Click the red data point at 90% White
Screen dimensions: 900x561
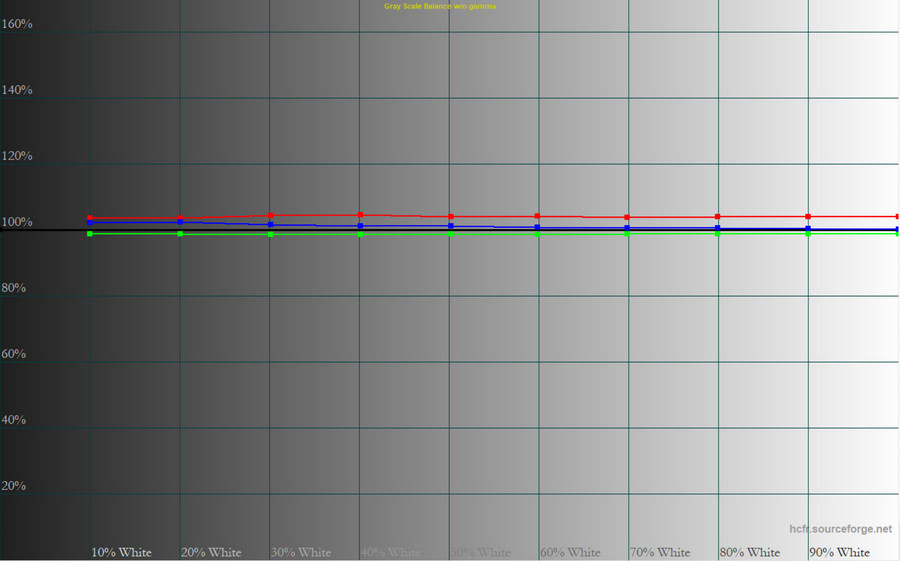pyautogui.click(x=808, y=217)
